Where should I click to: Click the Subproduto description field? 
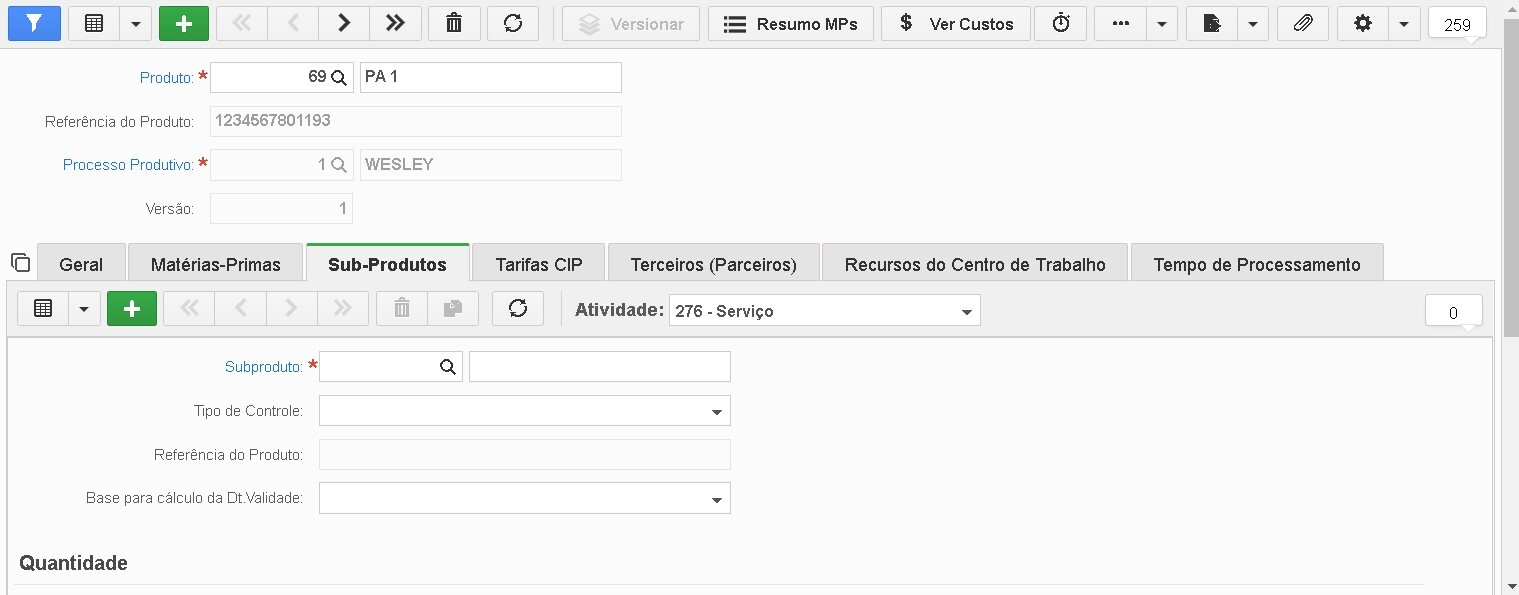tap(600, 367)
